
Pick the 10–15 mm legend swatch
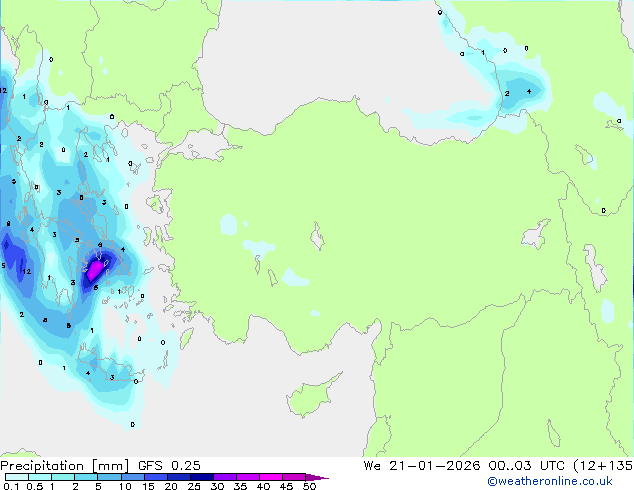coord(132,477)
